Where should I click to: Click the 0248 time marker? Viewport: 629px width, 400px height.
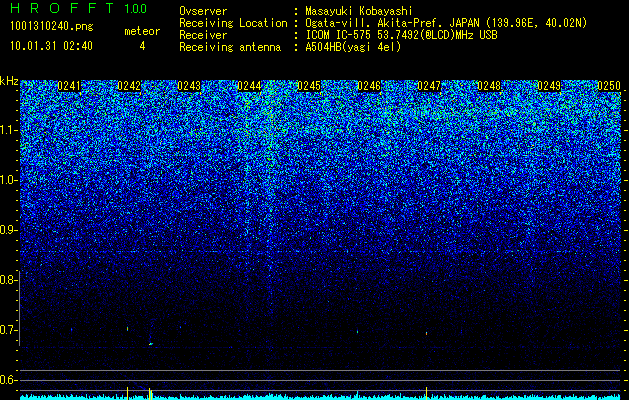point(489,86)
